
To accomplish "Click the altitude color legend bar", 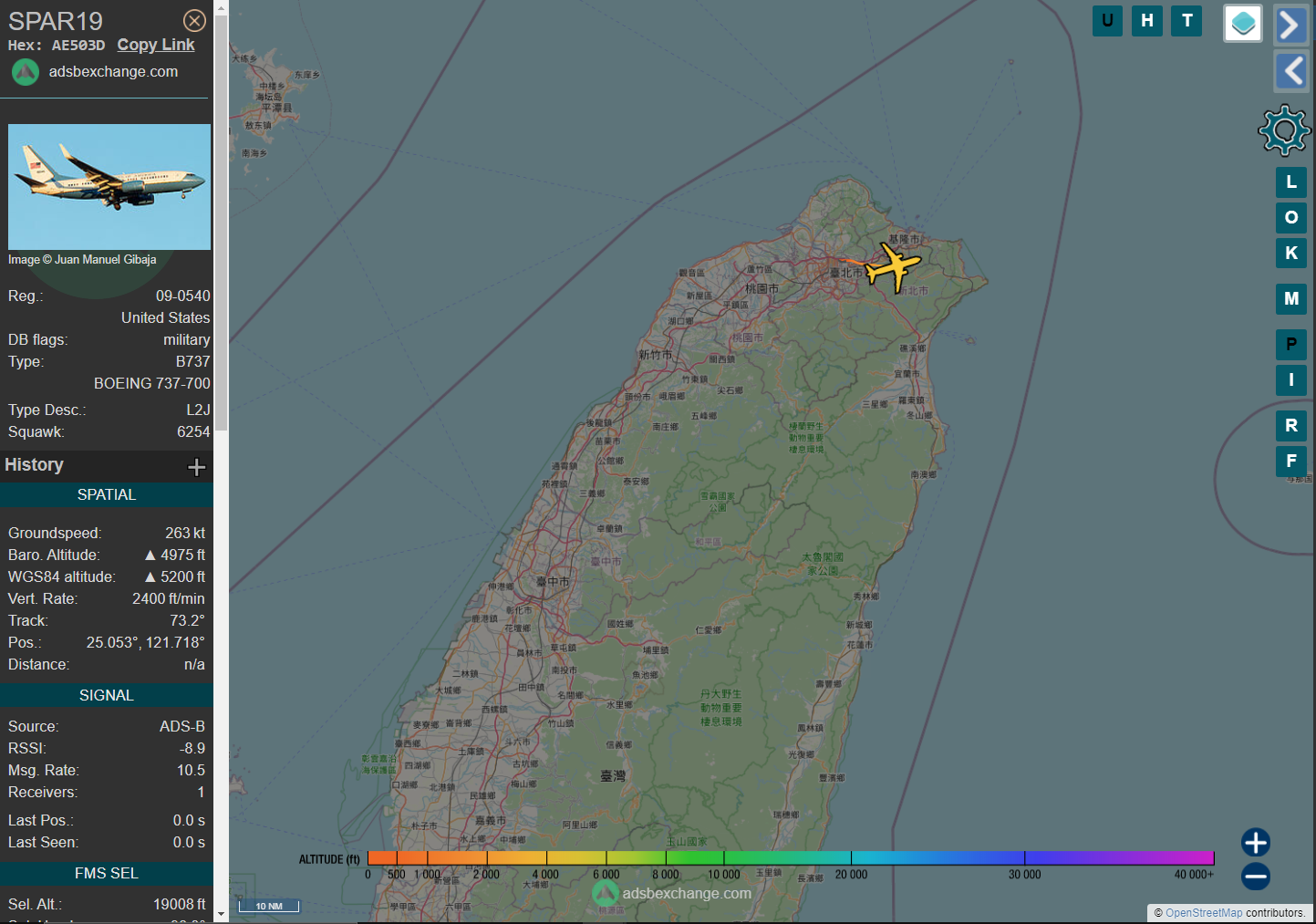I will click(790, 857).
